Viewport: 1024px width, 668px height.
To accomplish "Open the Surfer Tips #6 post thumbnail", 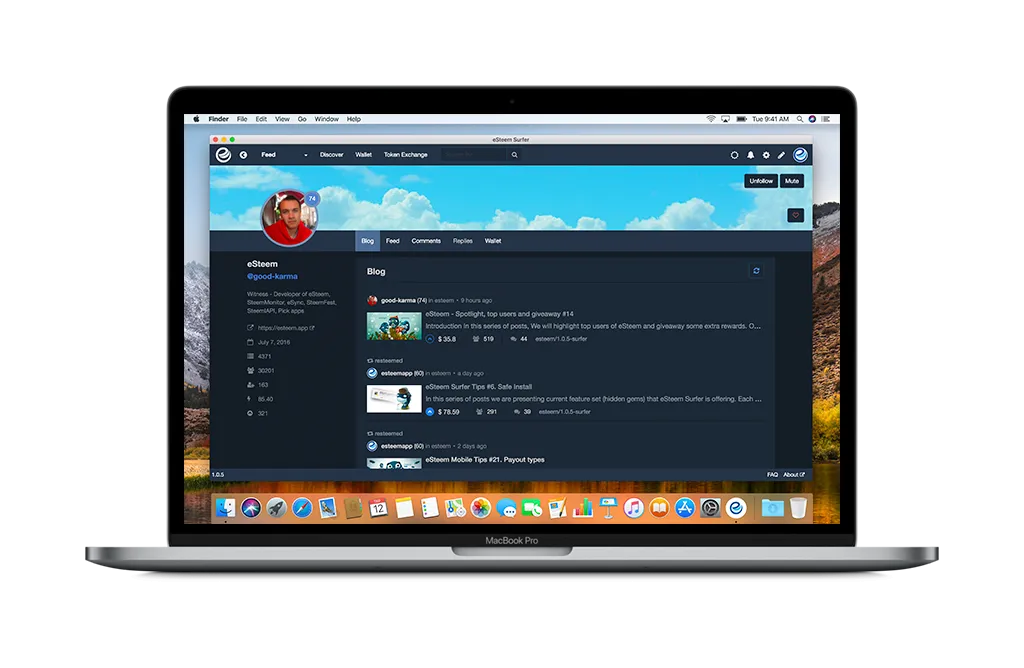I will (394, 399).
